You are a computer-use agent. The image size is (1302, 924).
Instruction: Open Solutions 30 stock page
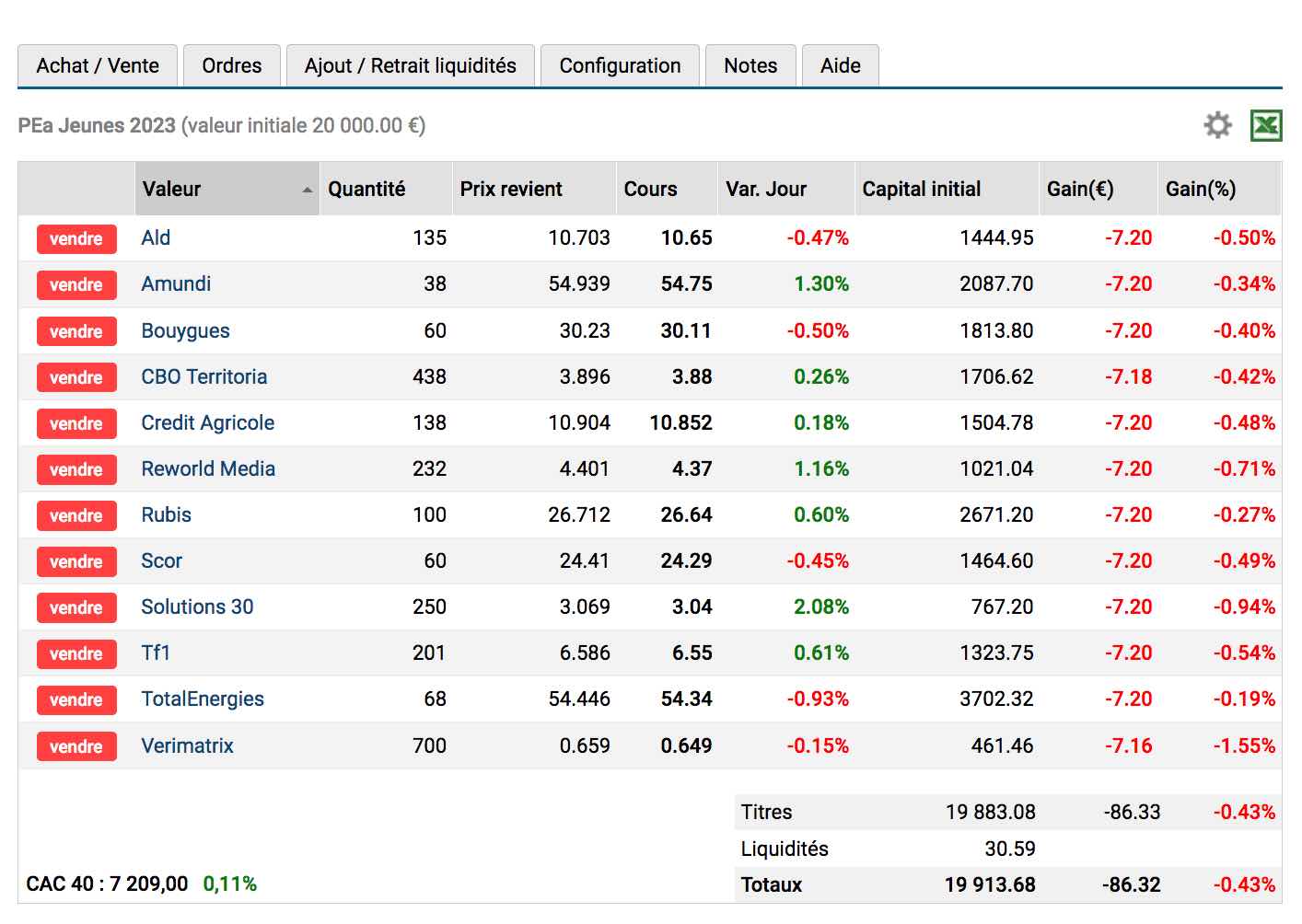point(197,606)
